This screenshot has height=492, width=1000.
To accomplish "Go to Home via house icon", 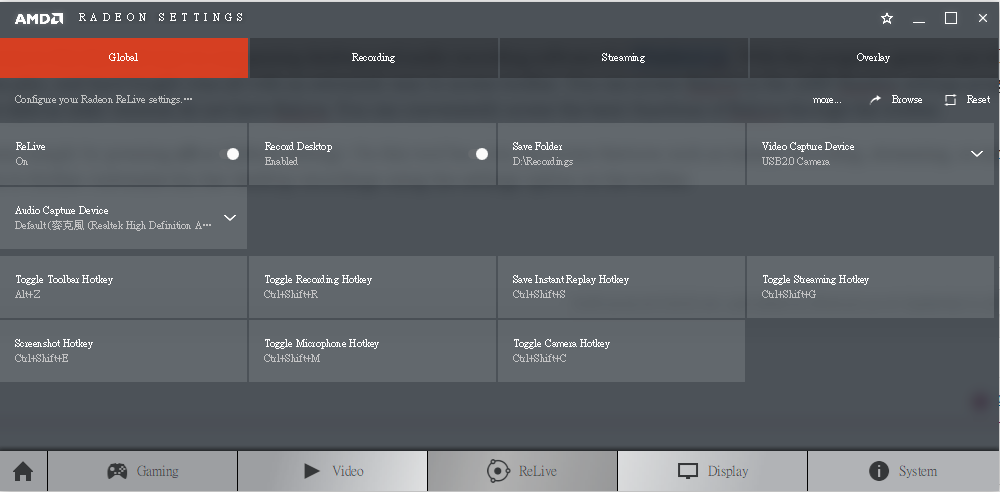I will click(x=23, y=472).
